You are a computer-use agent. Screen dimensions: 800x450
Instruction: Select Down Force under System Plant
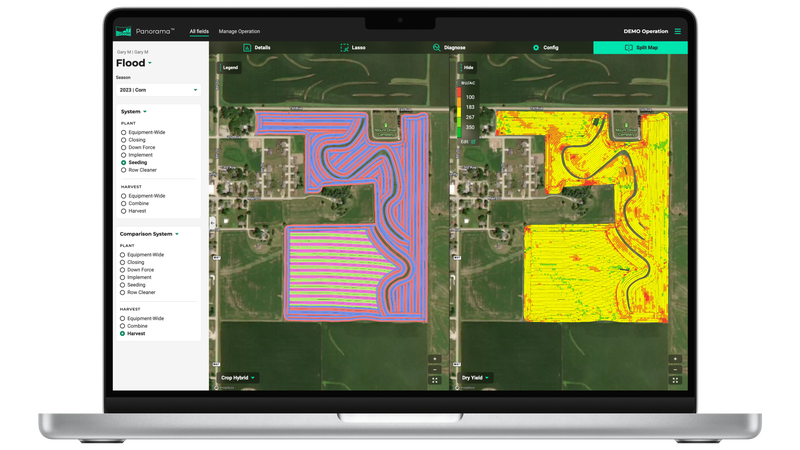[138, 147]
